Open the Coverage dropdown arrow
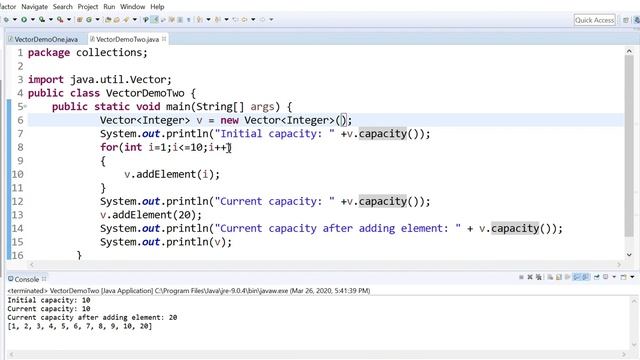640x360 pixels. pyautogui.click(x=51, y=19)
